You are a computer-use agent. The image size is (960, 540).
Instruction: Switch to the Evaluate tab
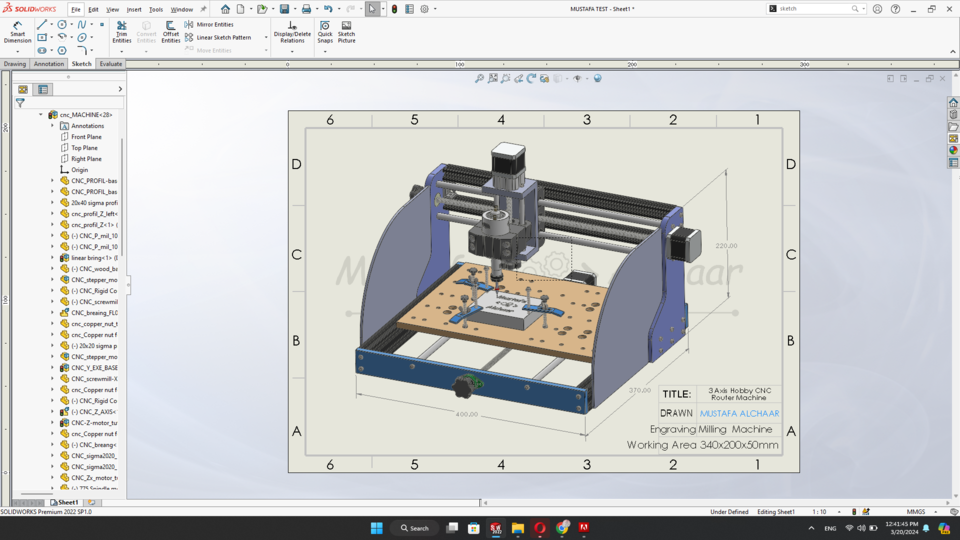pyautogui.click(x=111, y=64)
